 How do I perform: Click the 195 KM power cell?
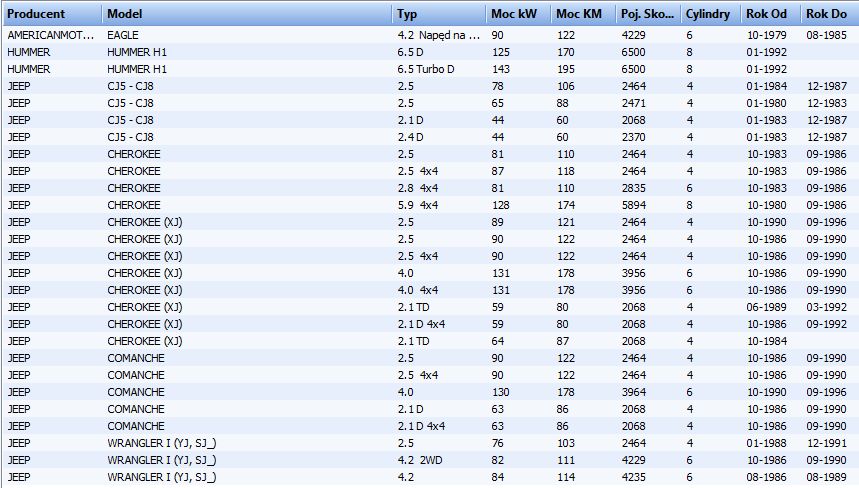pos(566,69)
